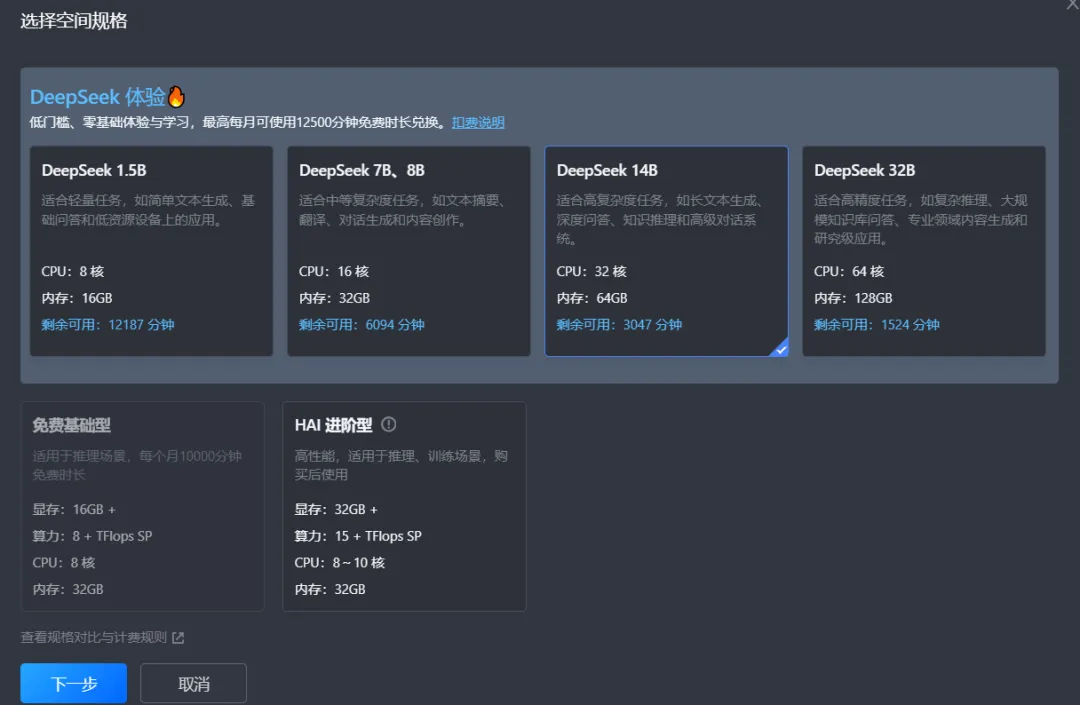Screen dimensions: 1080x705
Task: Click the CPU: 16 核 text
Action: click(334, 271)
